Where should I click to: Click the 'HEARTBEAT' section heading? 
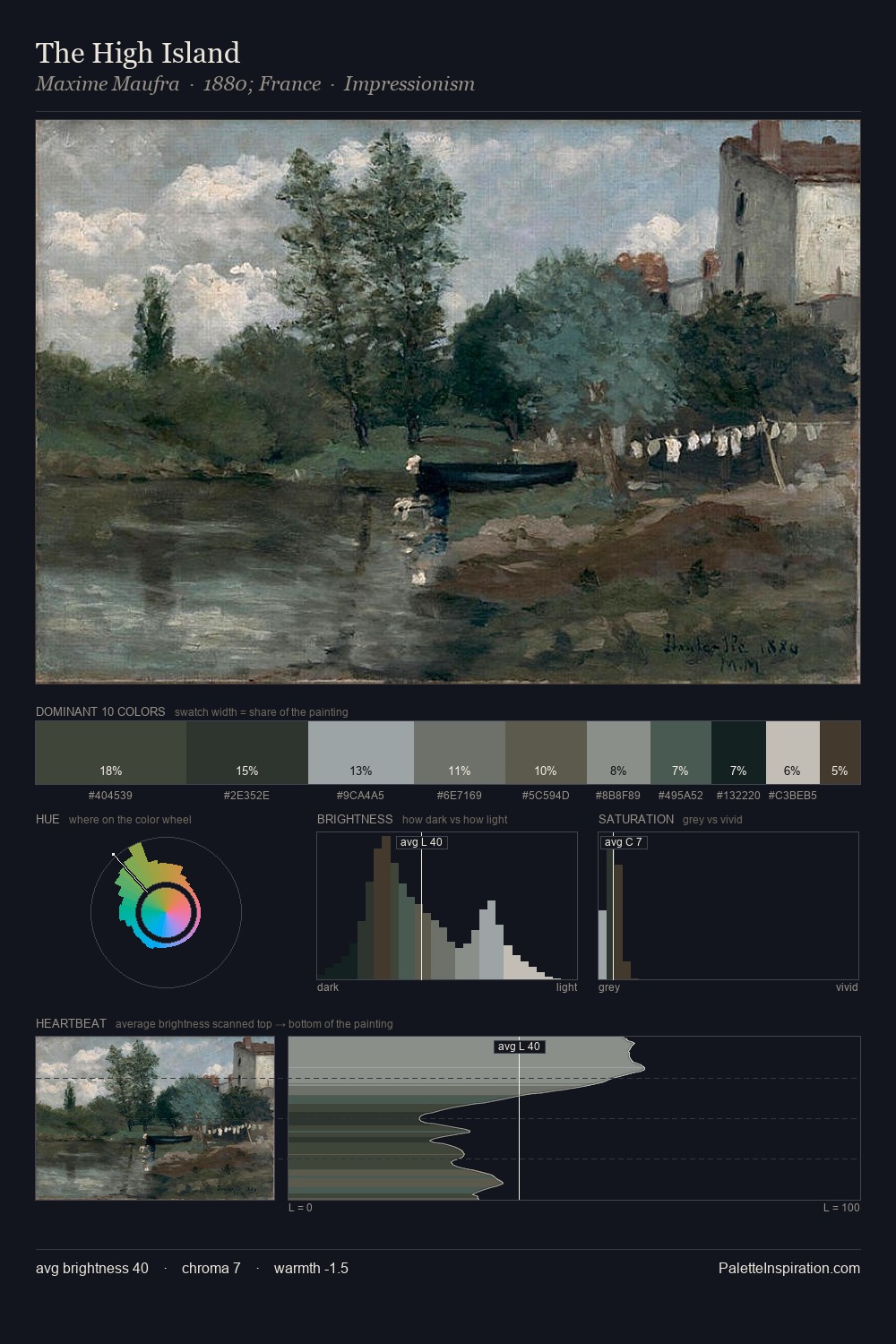71,1024
